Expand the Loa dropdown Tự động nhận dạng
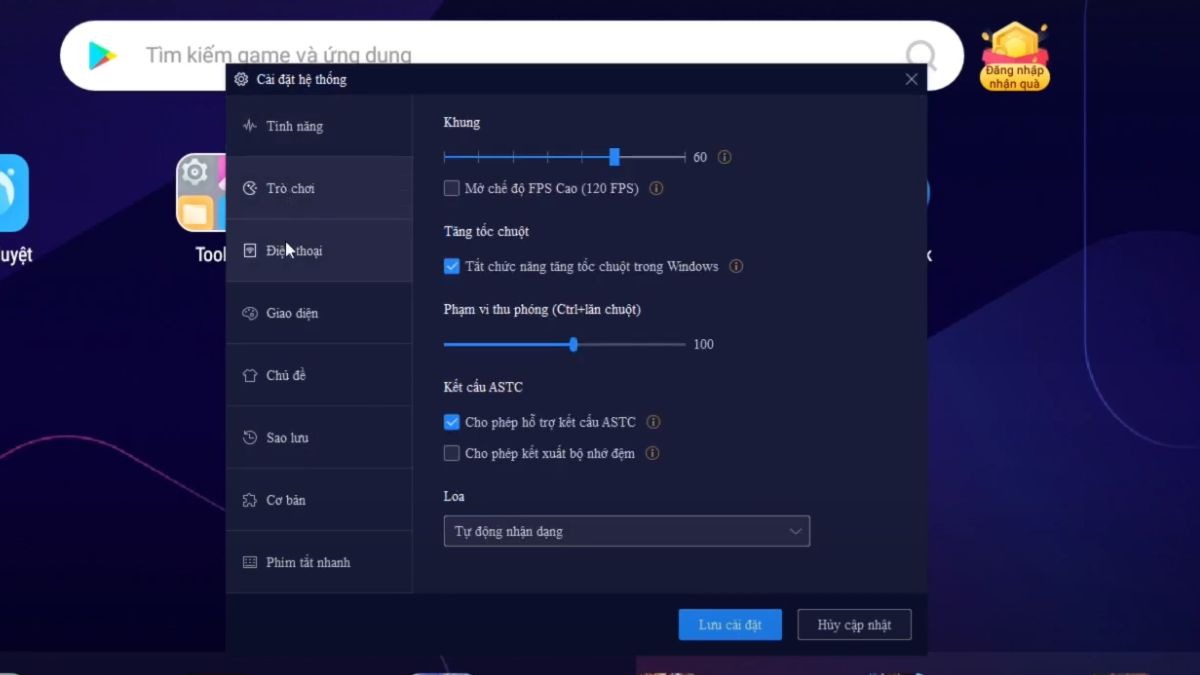This screenshot has width=1200, height=675. coord(626,531)
